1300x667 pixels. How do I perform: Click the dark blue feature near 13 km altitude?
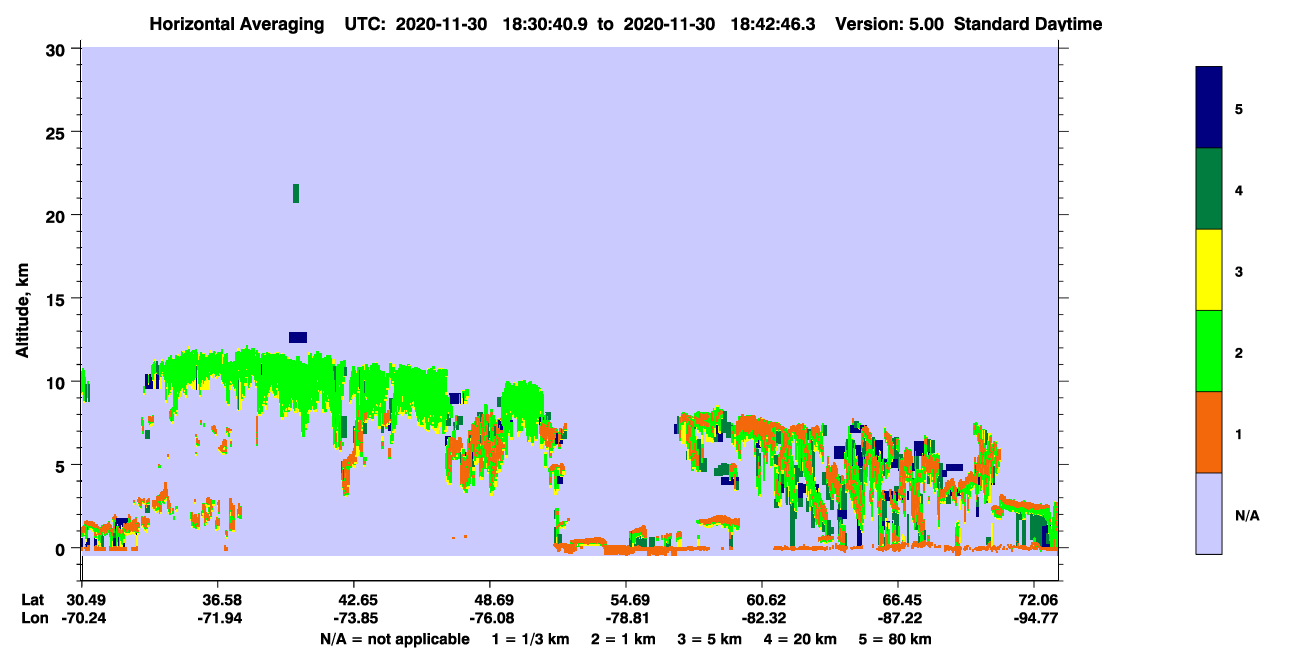click(x=298, y=337)
